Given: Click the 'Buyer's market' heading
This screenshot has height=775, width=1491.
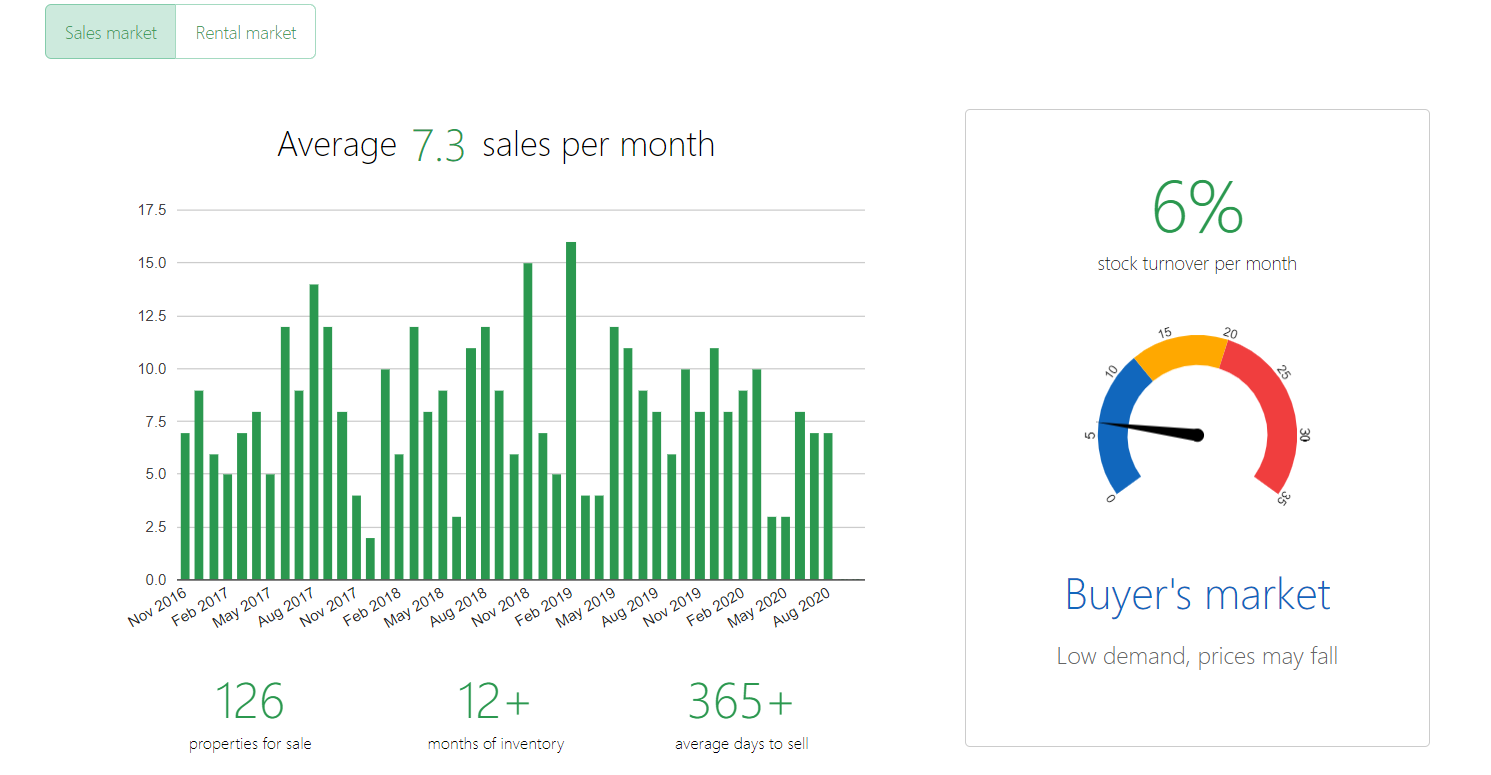Looking at the screenshot, I should (x=1197, y=594).
